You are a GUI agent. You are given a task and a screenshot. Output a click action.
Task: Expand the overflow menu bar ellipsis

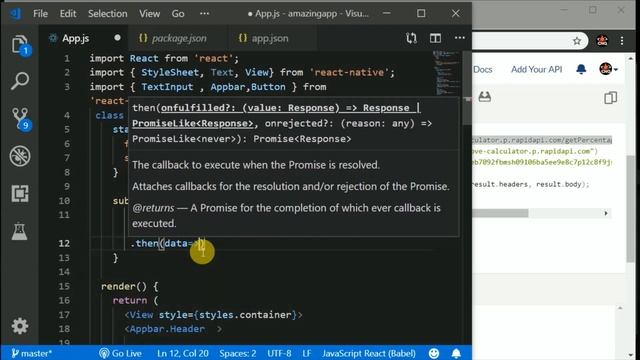[x=204, y=13]
